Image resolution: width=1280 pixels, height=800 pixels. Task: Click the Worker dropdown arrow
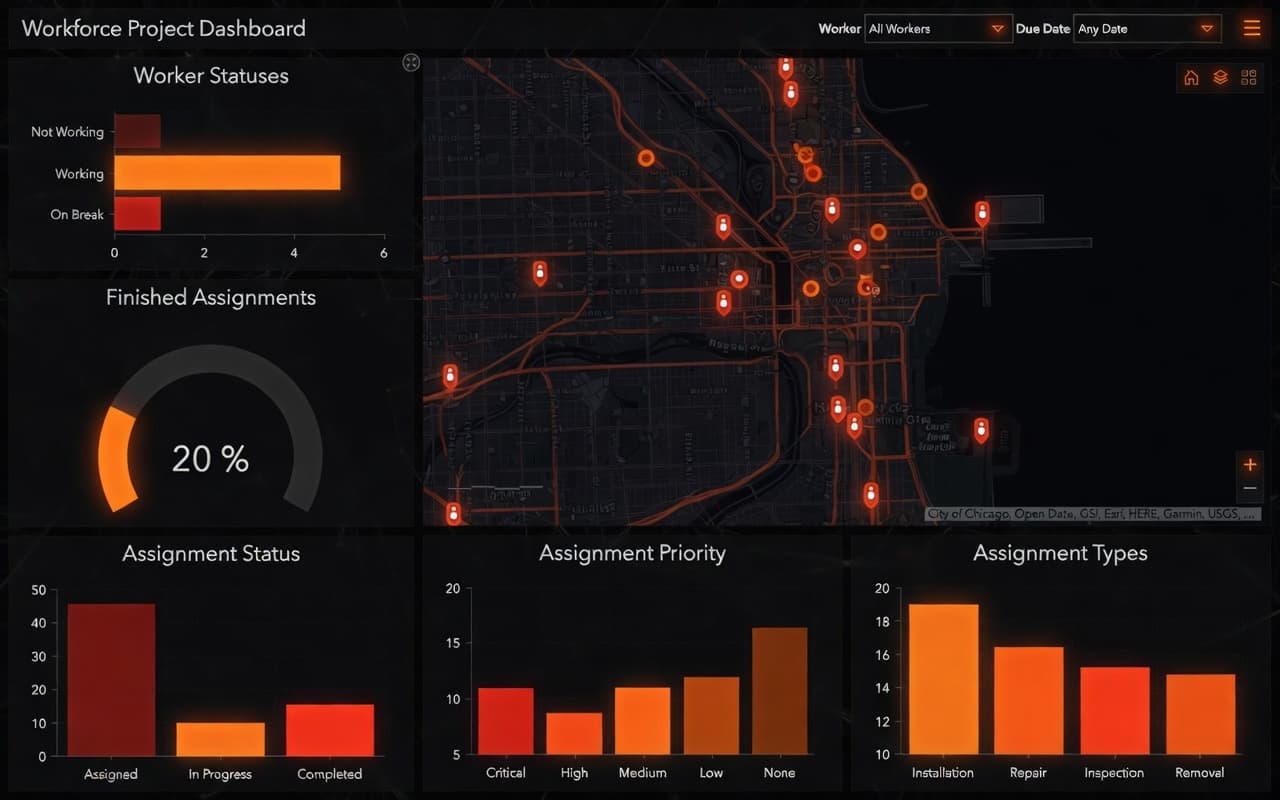[x=997, y=29]
